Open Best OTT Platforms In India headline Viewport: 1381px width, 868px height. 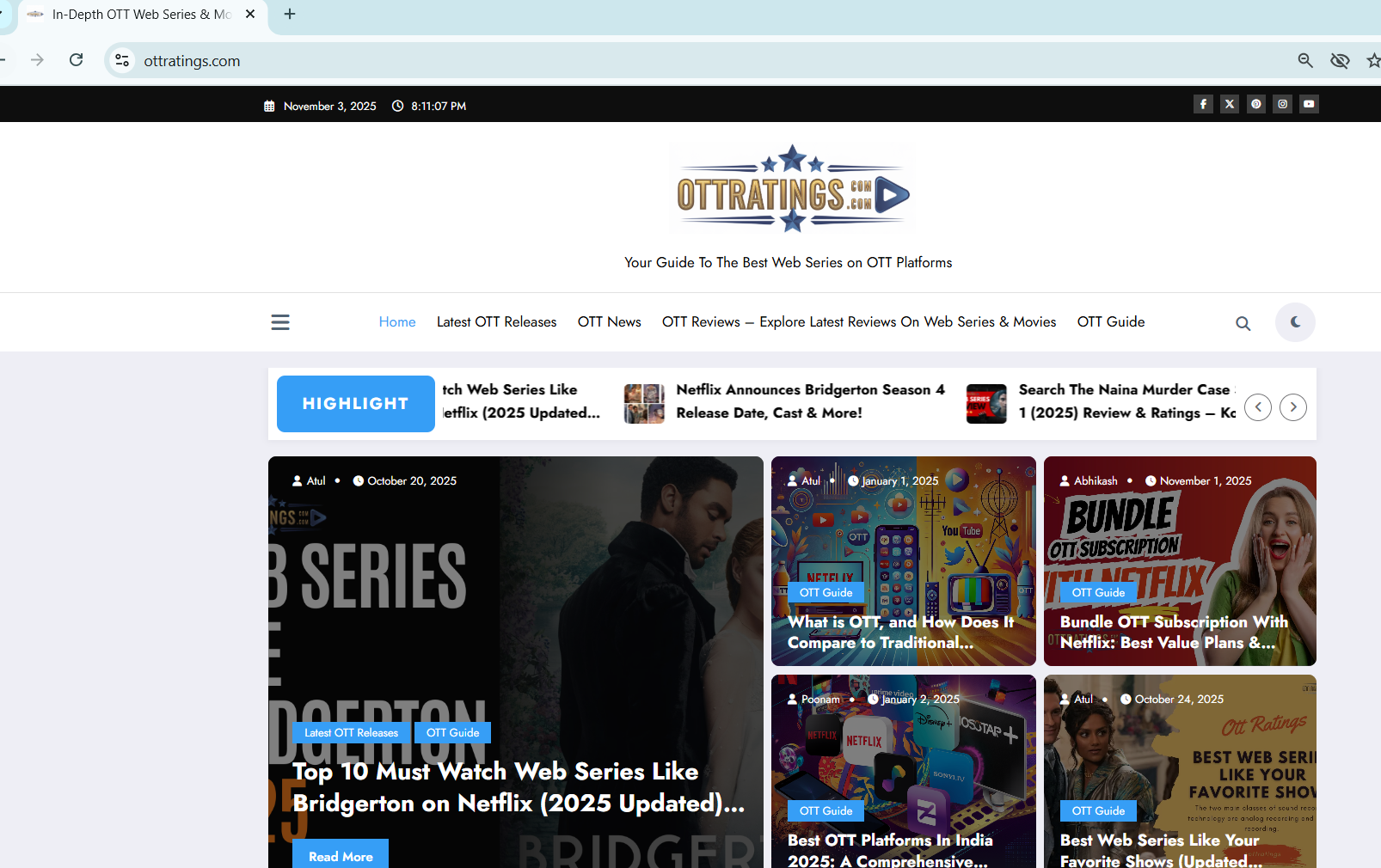click(890, 850)
